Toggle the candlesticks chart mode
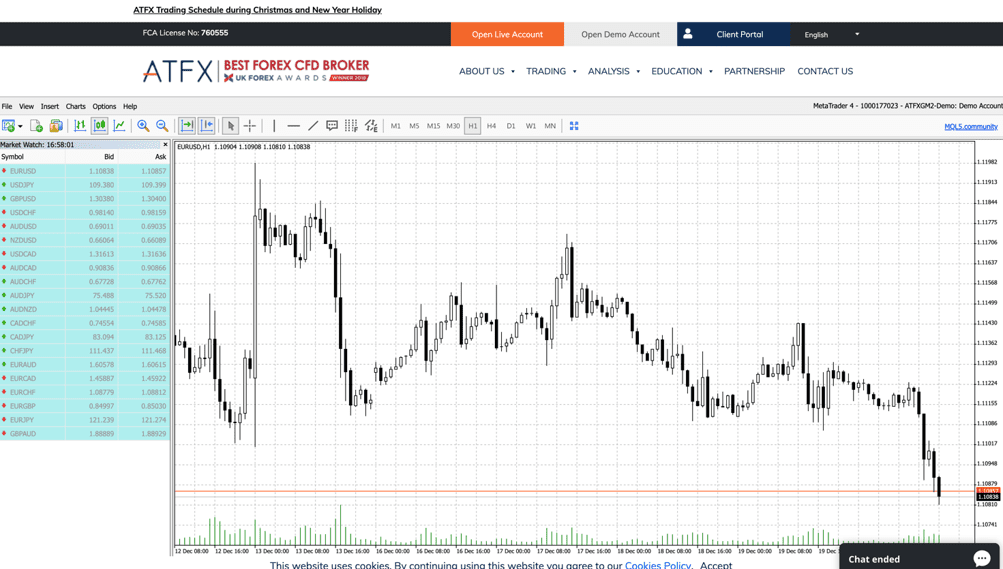This screenshot has height=569, width=1003. [100, 126]
